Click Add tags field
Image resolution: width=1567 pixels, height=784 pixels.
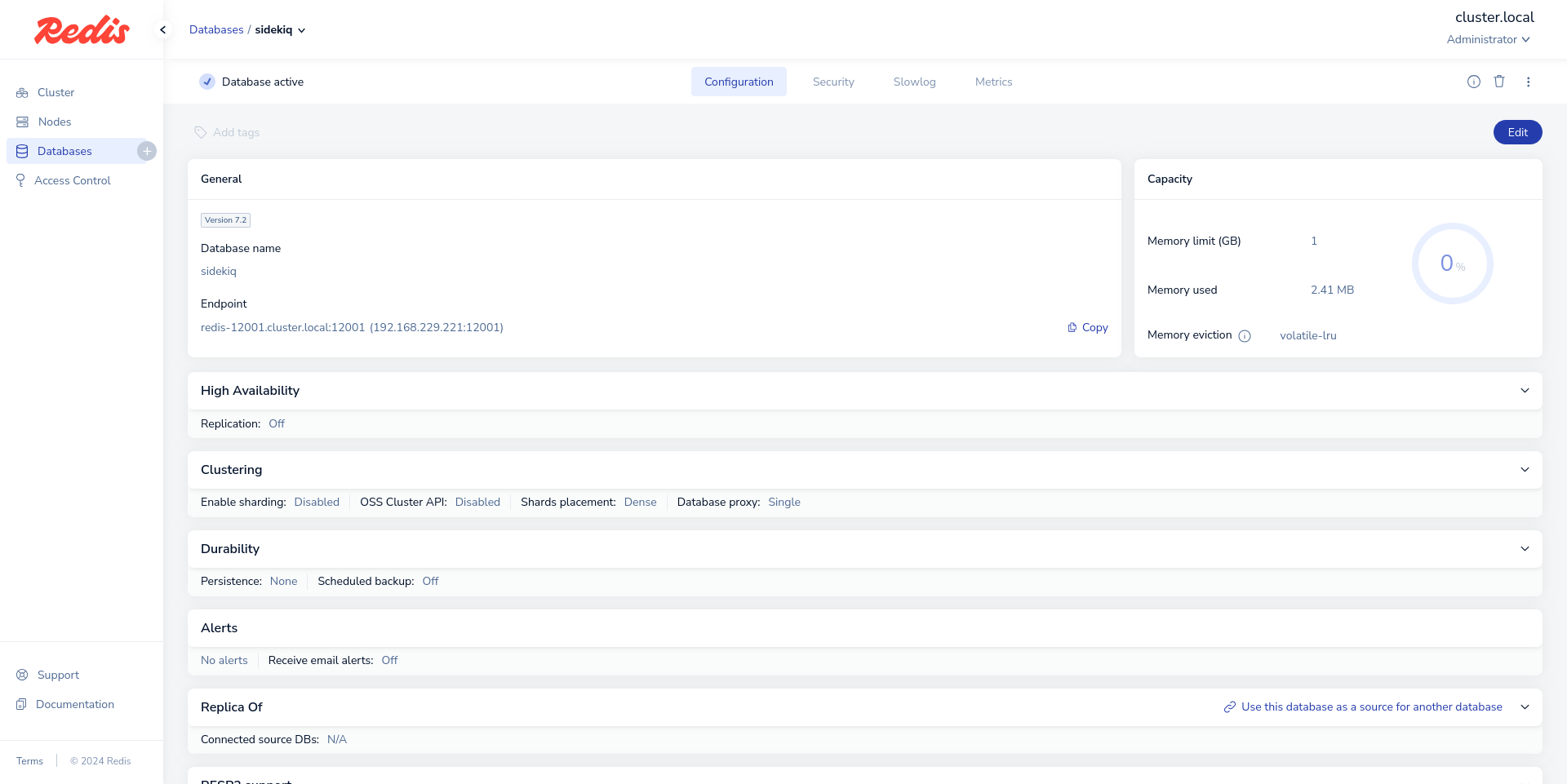[x=228, y=132]
